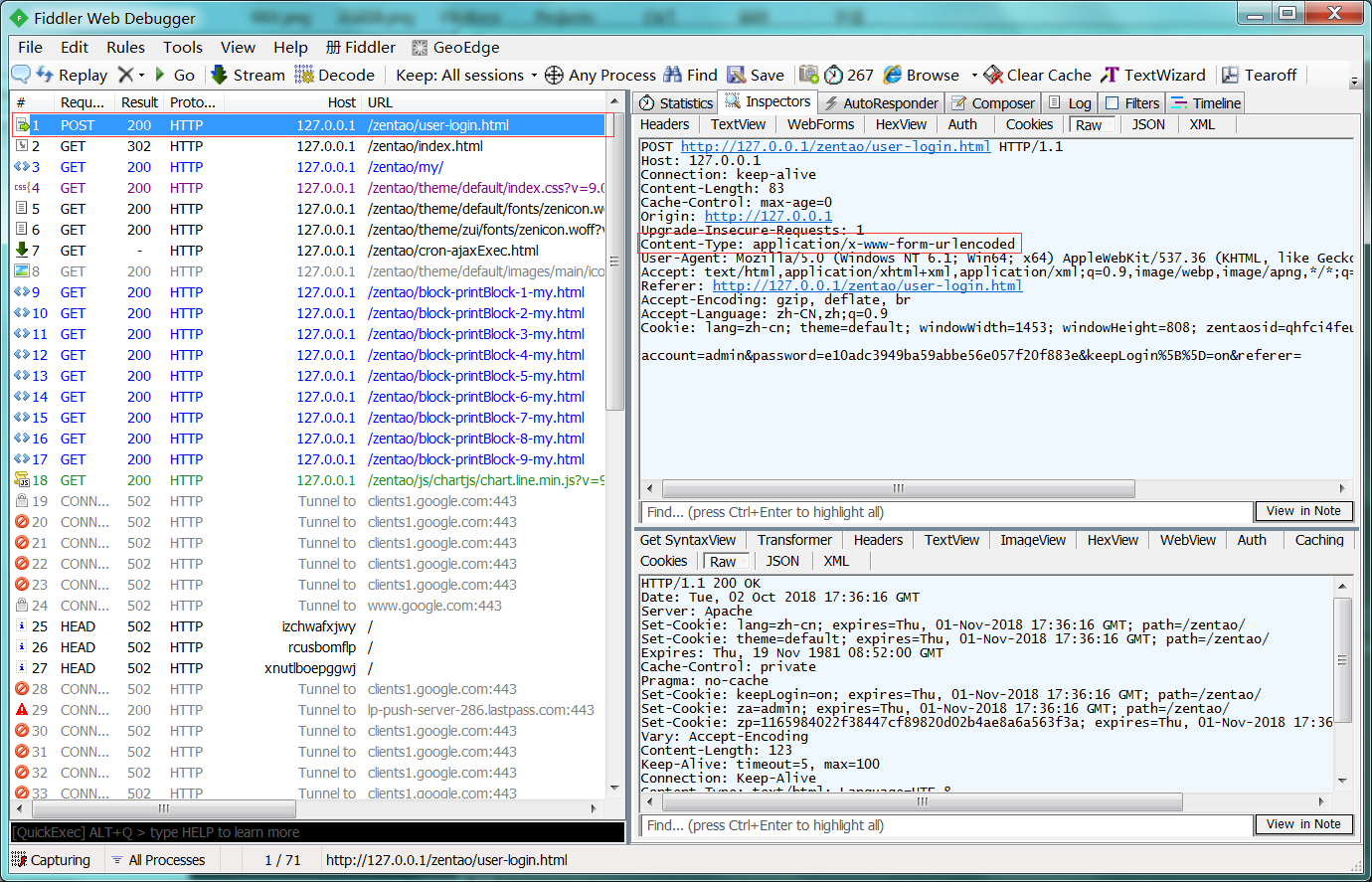Toggle the Decode button in toolbar
This screenshot has width=1372, height=882.
[x=334, y=75]
